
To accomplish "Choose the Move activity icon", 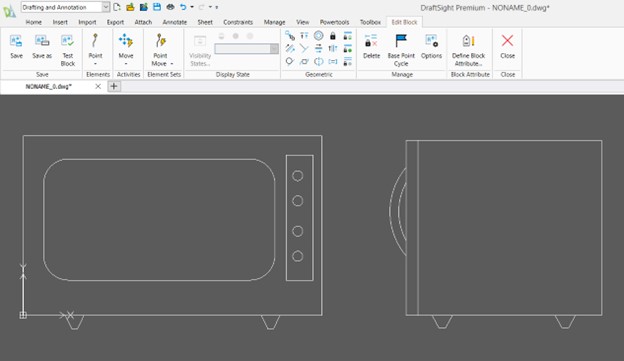I will click(126, 41).
